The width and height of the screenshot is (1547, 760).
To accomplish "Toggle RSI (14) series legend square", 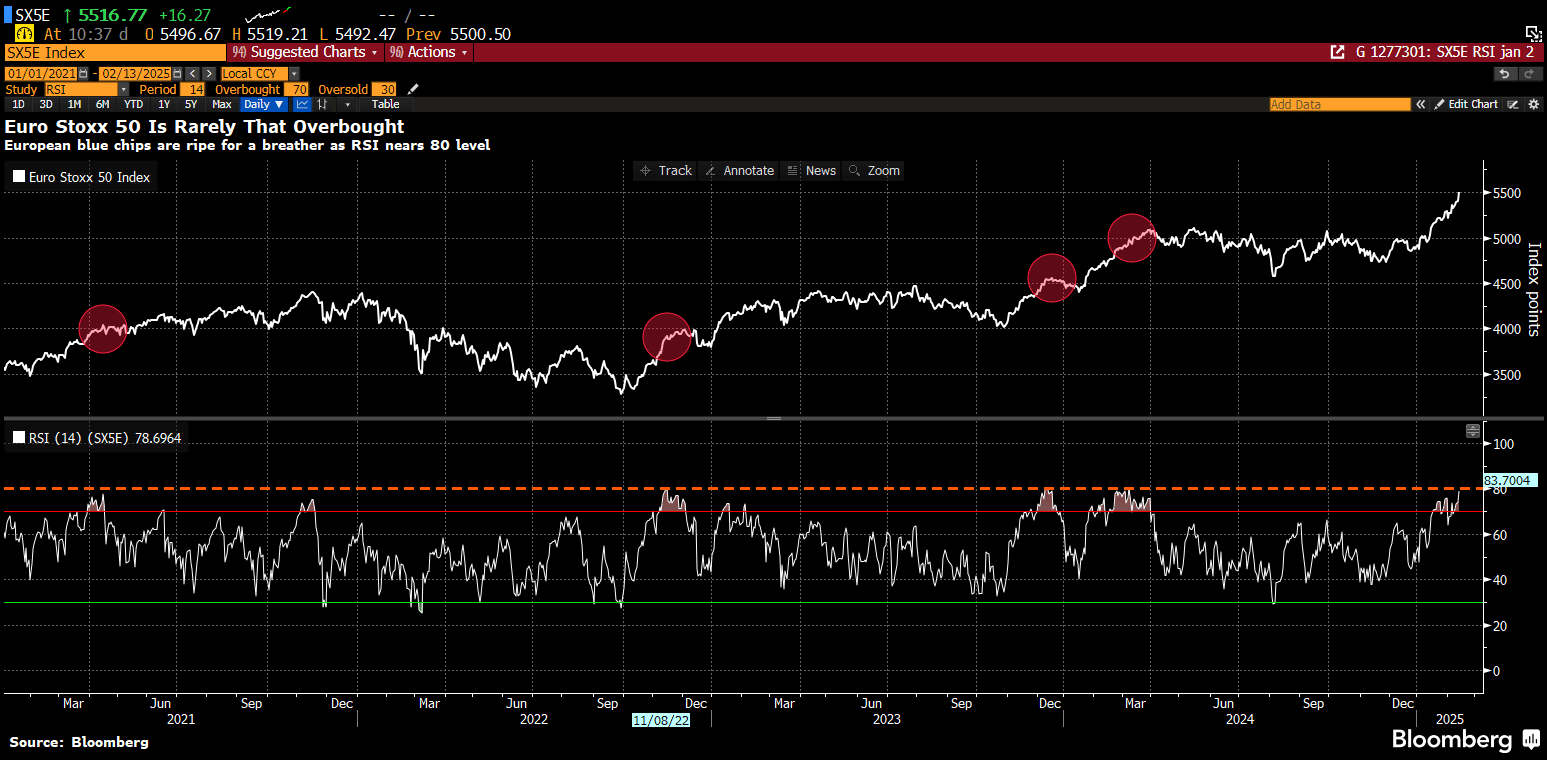I will click(x=19, y=438).
